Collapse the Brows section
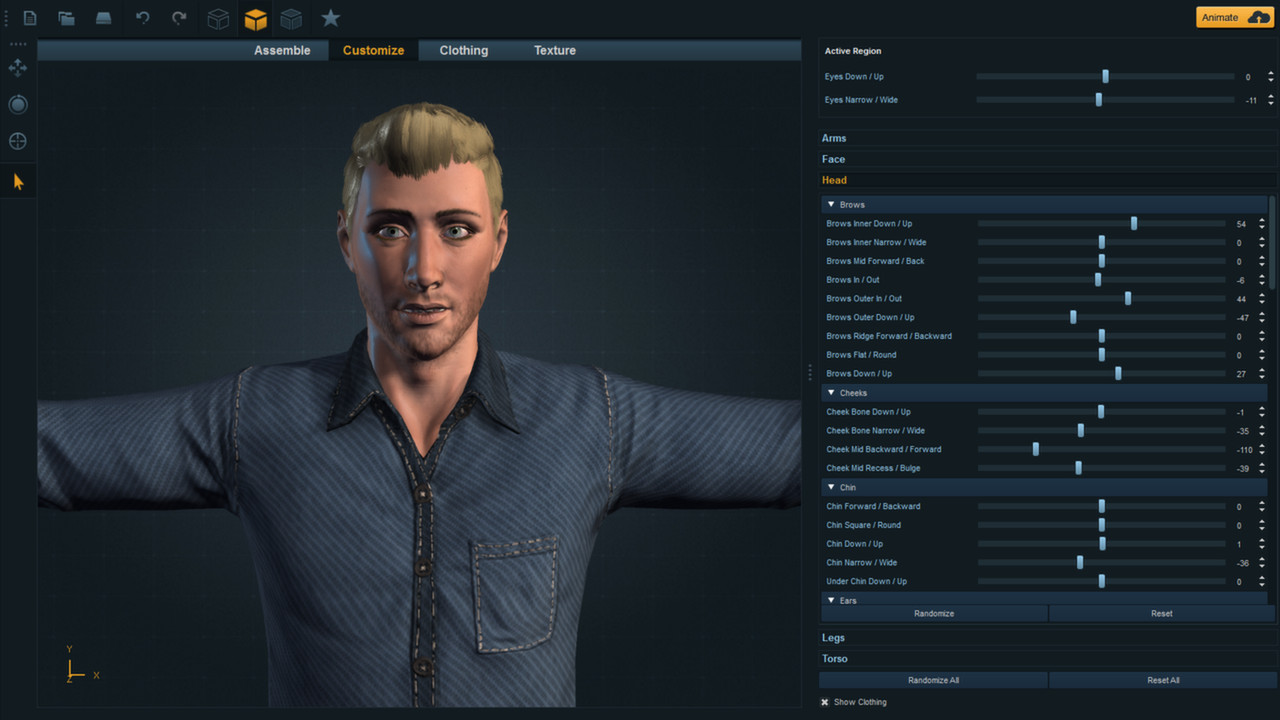1280x720 pixels. [x=831, y=204]
